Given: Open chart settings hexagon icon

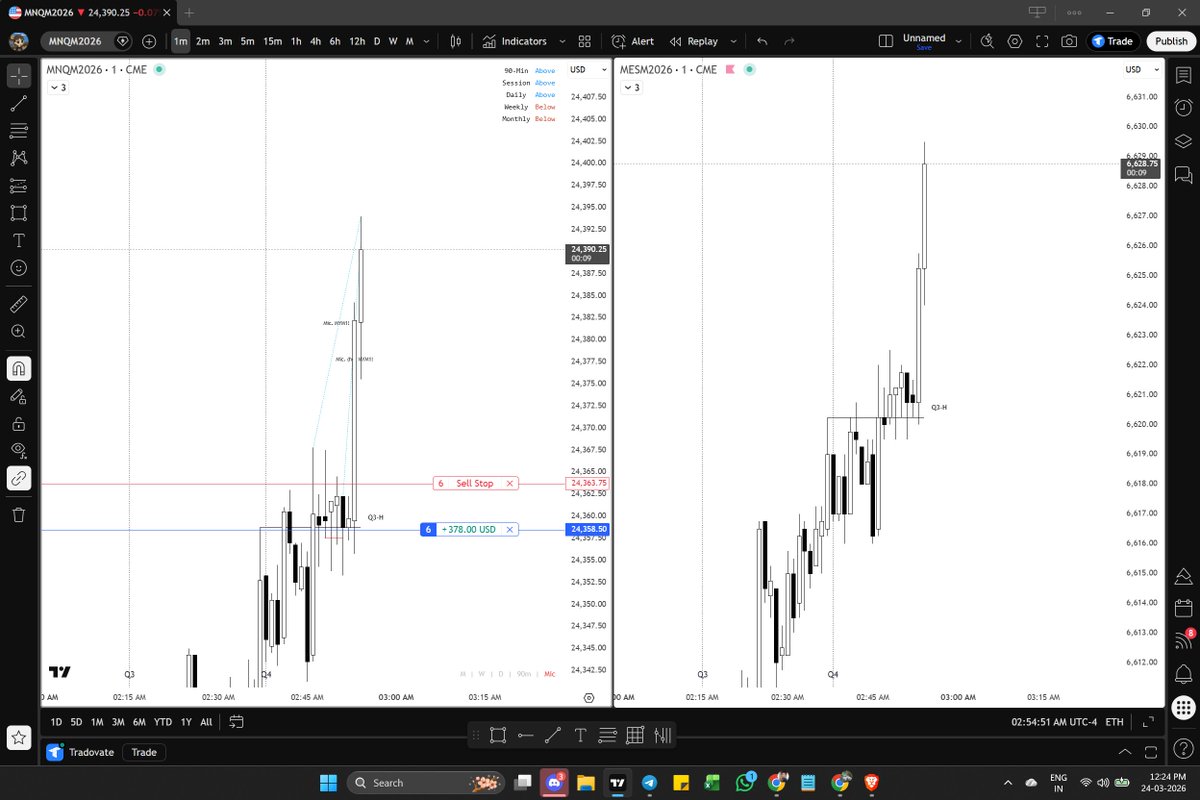Looking at the screenshot, I should pyautogui.click(x=1015, y=41).
